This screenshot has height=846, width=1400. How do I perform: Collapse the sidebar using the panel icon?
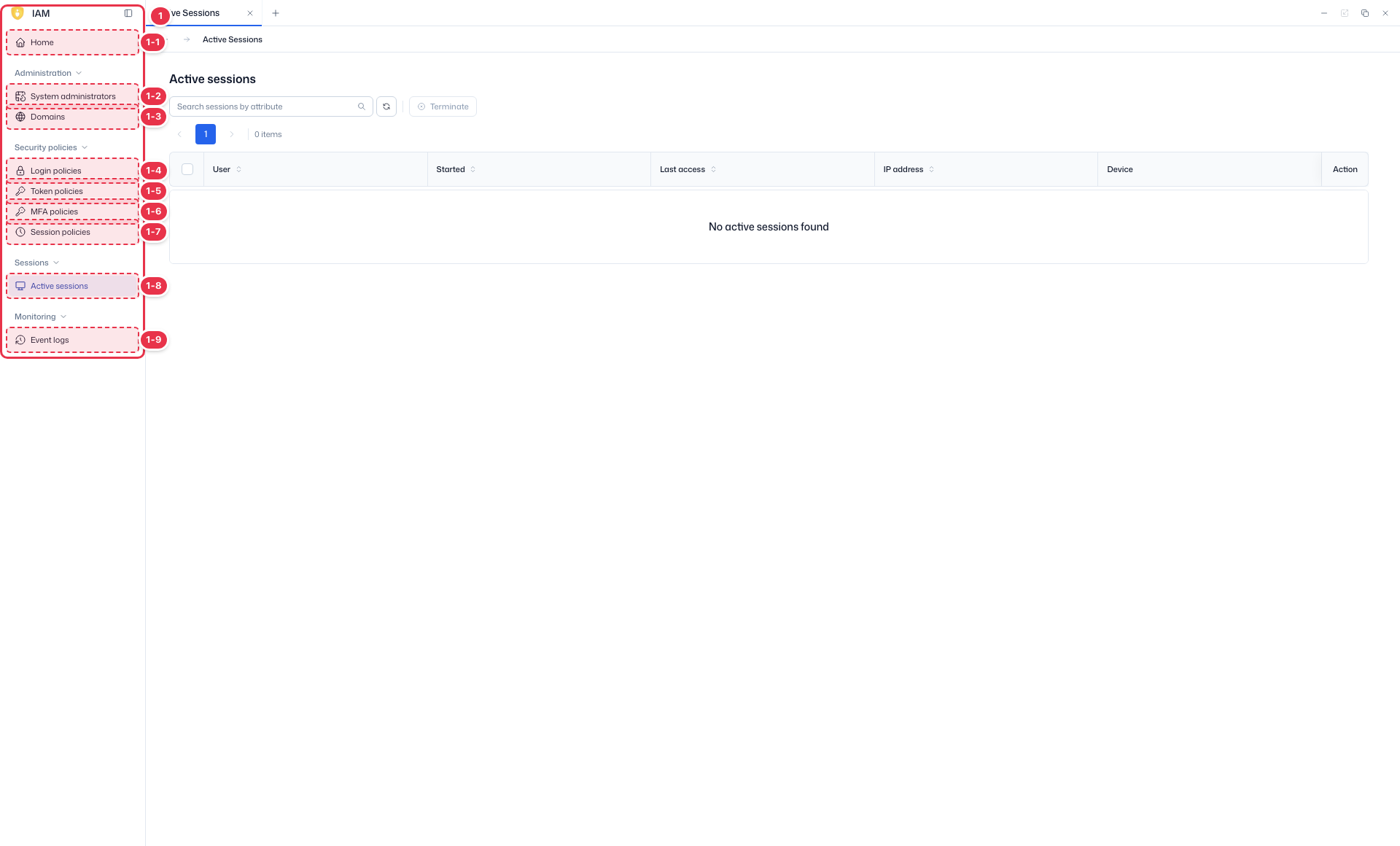128,13
